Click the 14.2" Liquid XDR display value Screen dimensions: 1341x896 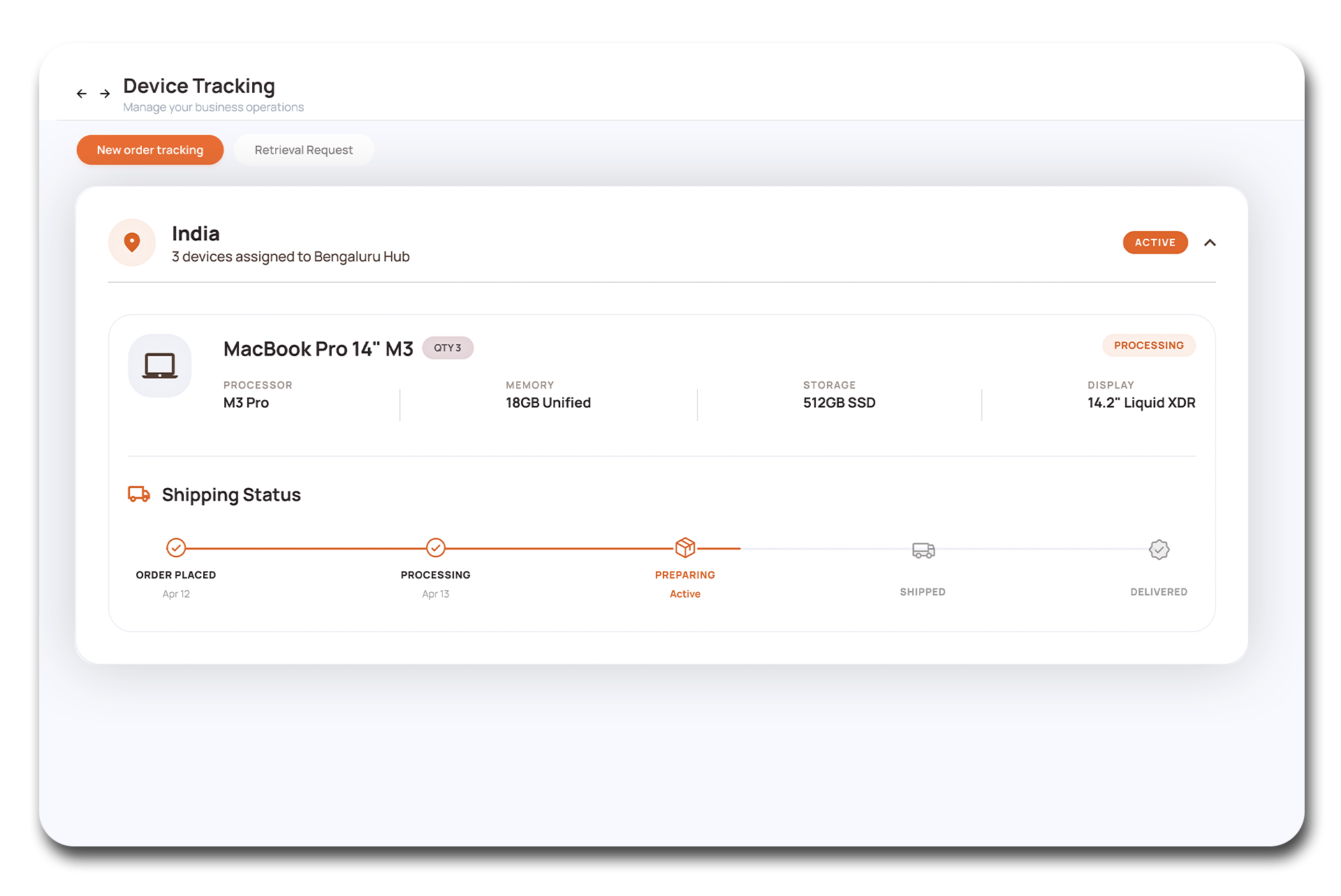tap(1141, 403)
